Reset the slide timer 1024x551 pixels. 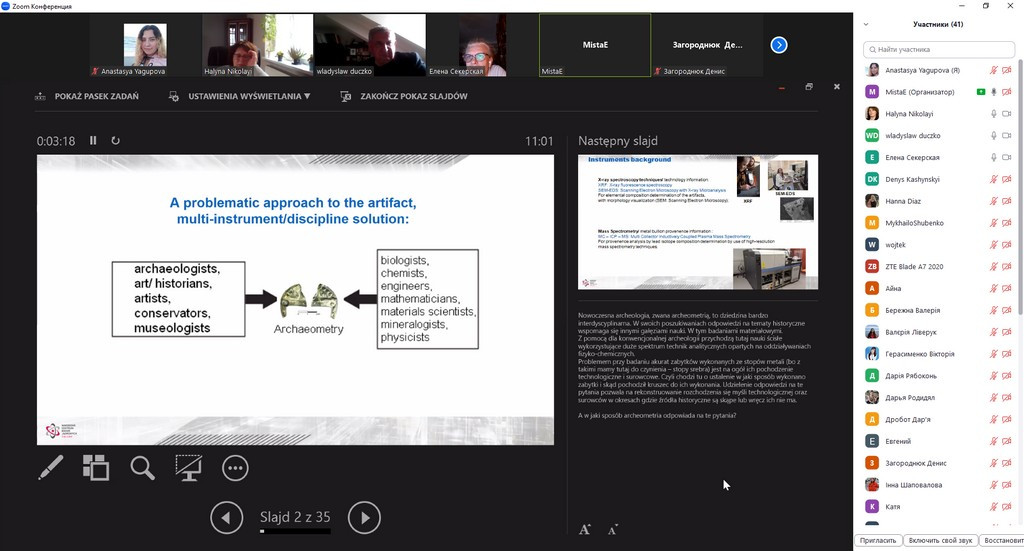coord(116,140)
